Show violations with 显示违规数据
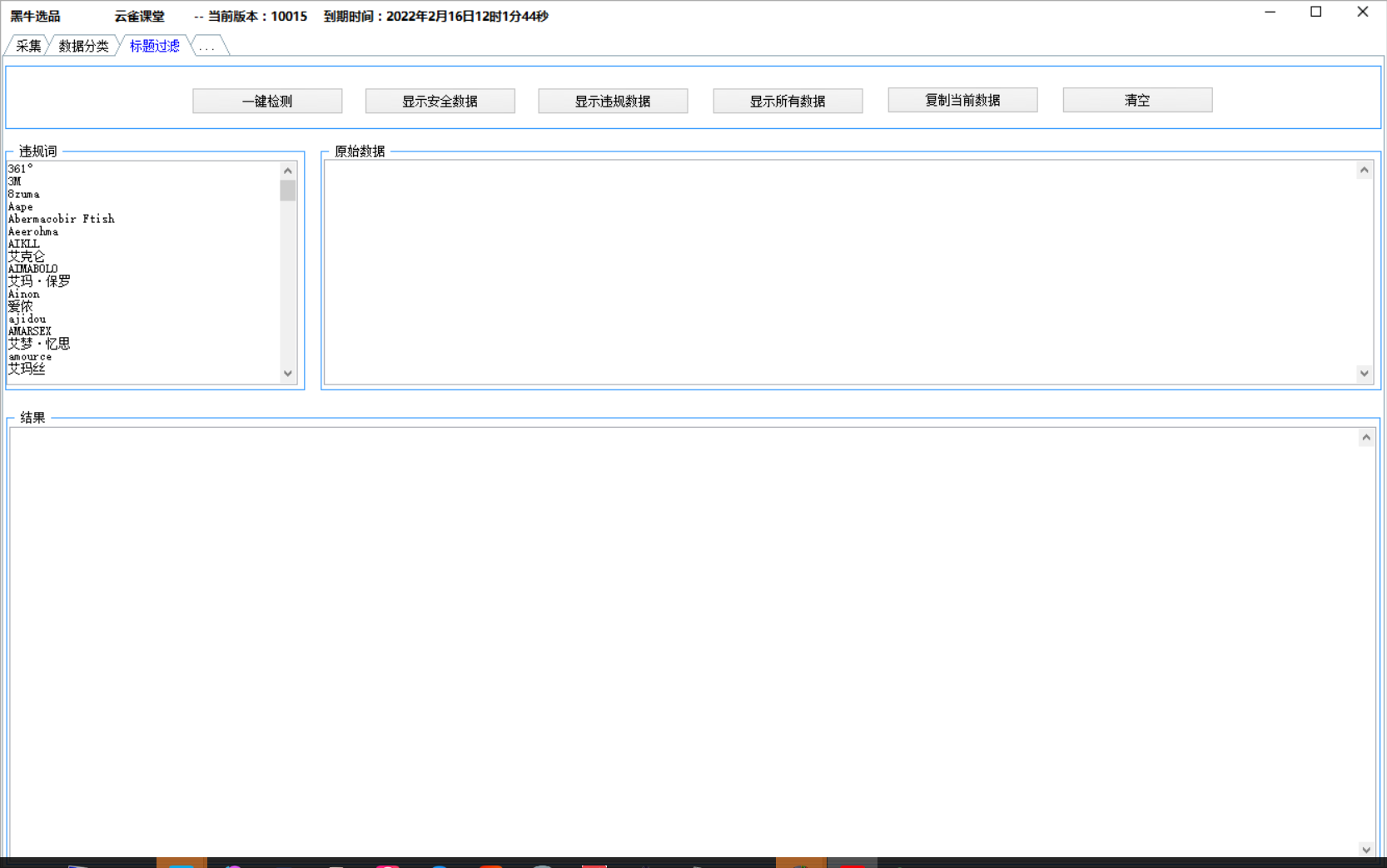 pyautogui.click(x=613, y=101)
